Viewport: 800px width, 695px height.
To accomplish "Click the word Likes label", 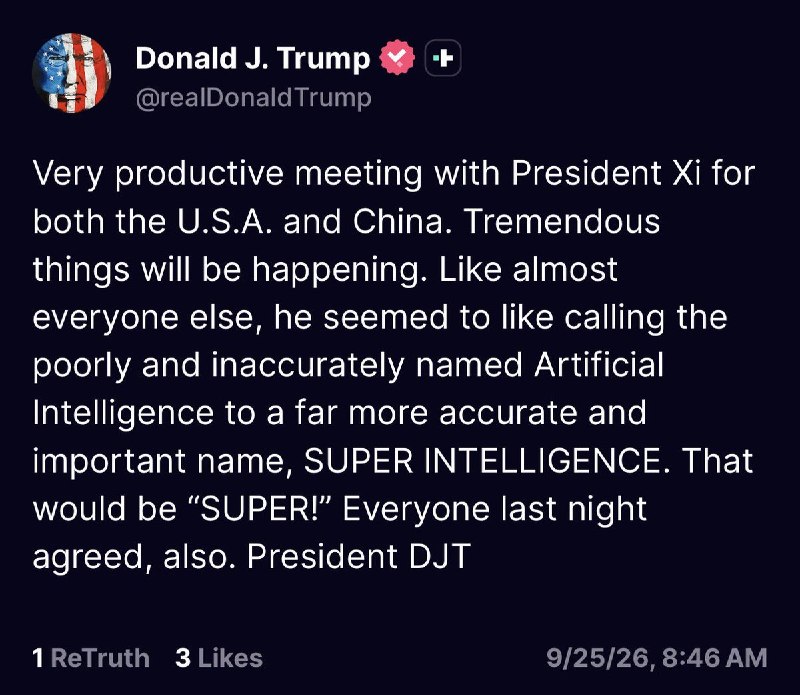I will pos(230,658).
